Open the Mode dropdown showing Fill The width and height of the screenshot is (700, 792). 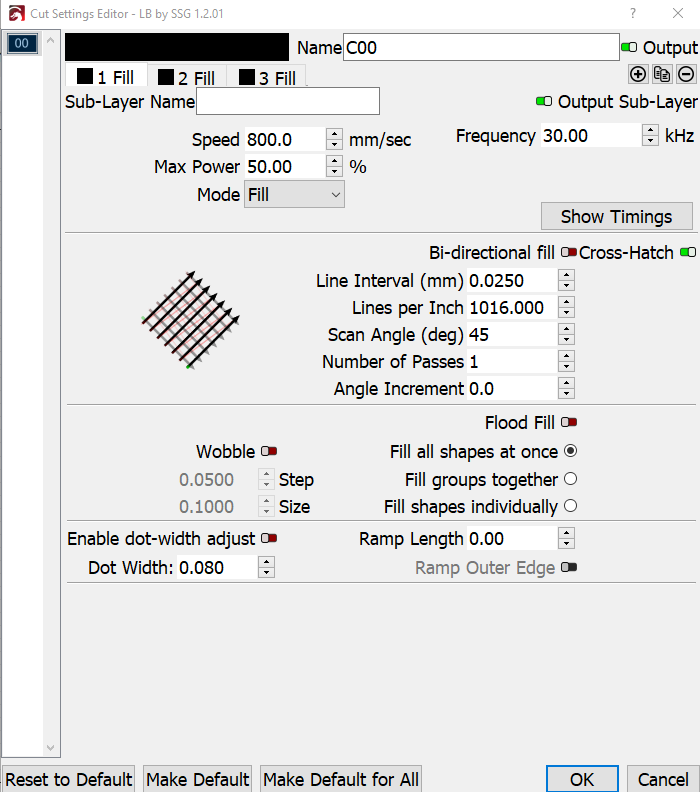pyautogui.click(x=294, y=195)
